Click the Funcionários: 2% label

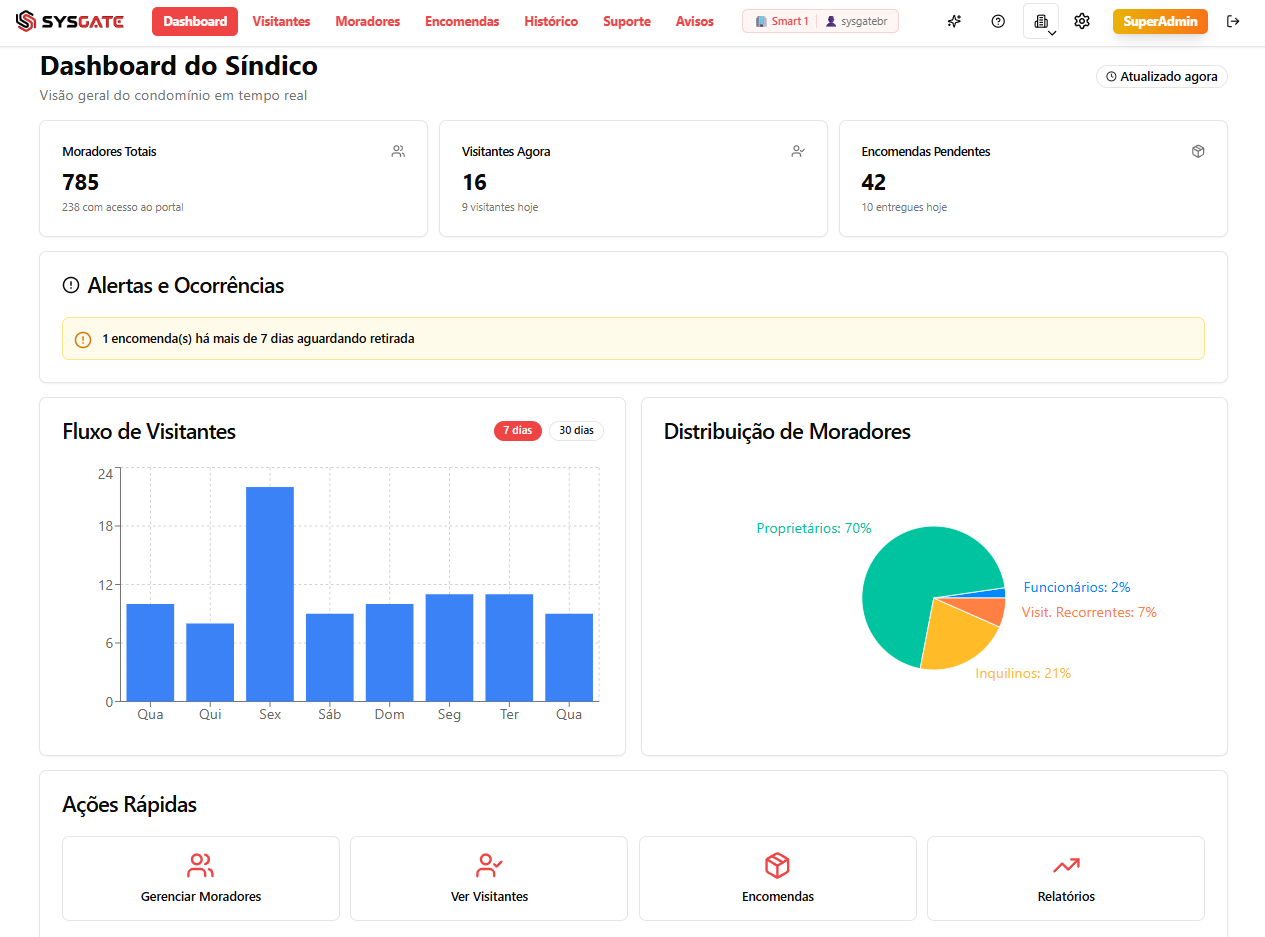[x=1077, y=587]
